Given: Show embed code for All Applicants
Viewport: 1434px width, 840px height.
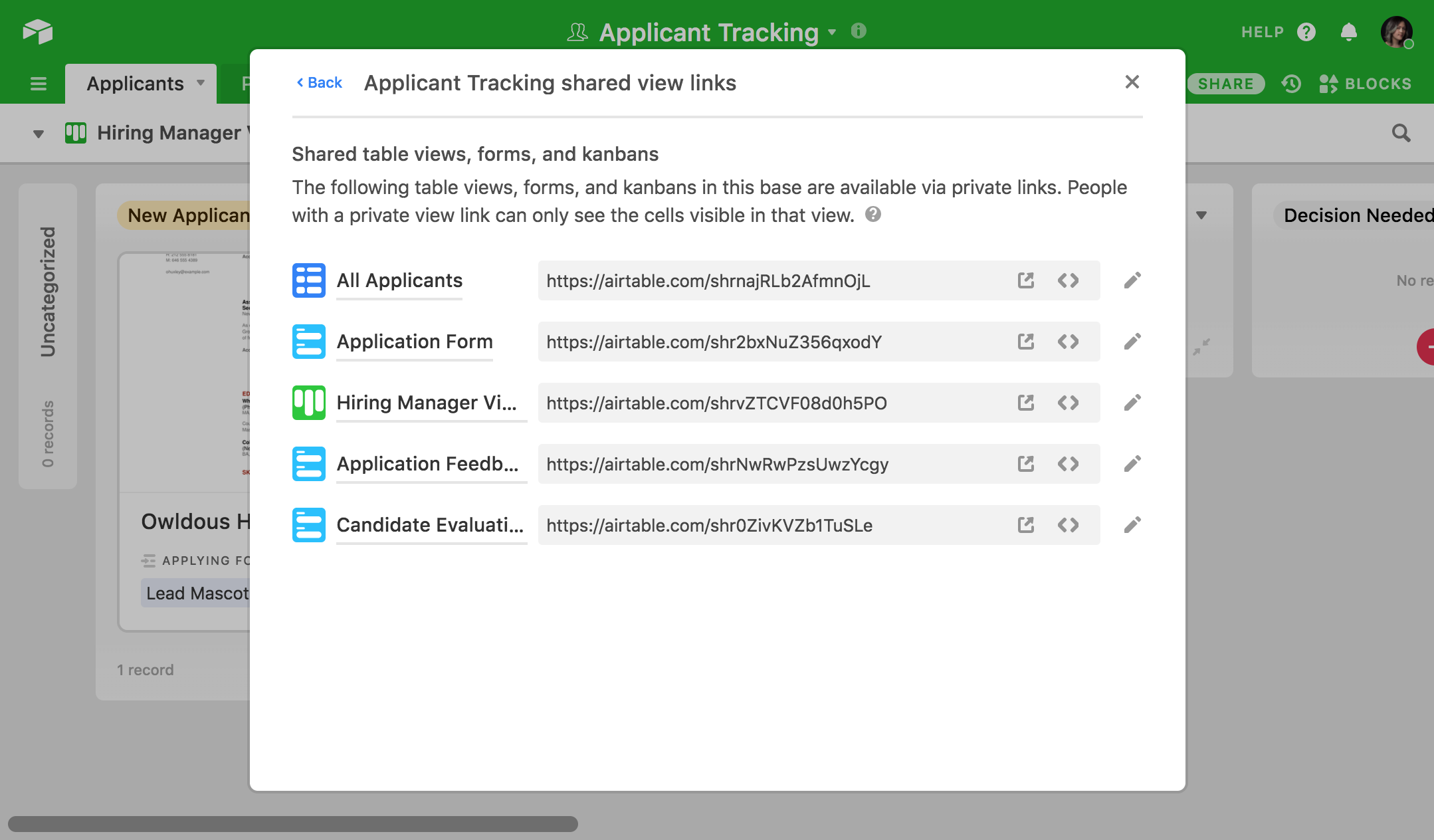Looking at the screenshot, I should tap(1068, 280).
